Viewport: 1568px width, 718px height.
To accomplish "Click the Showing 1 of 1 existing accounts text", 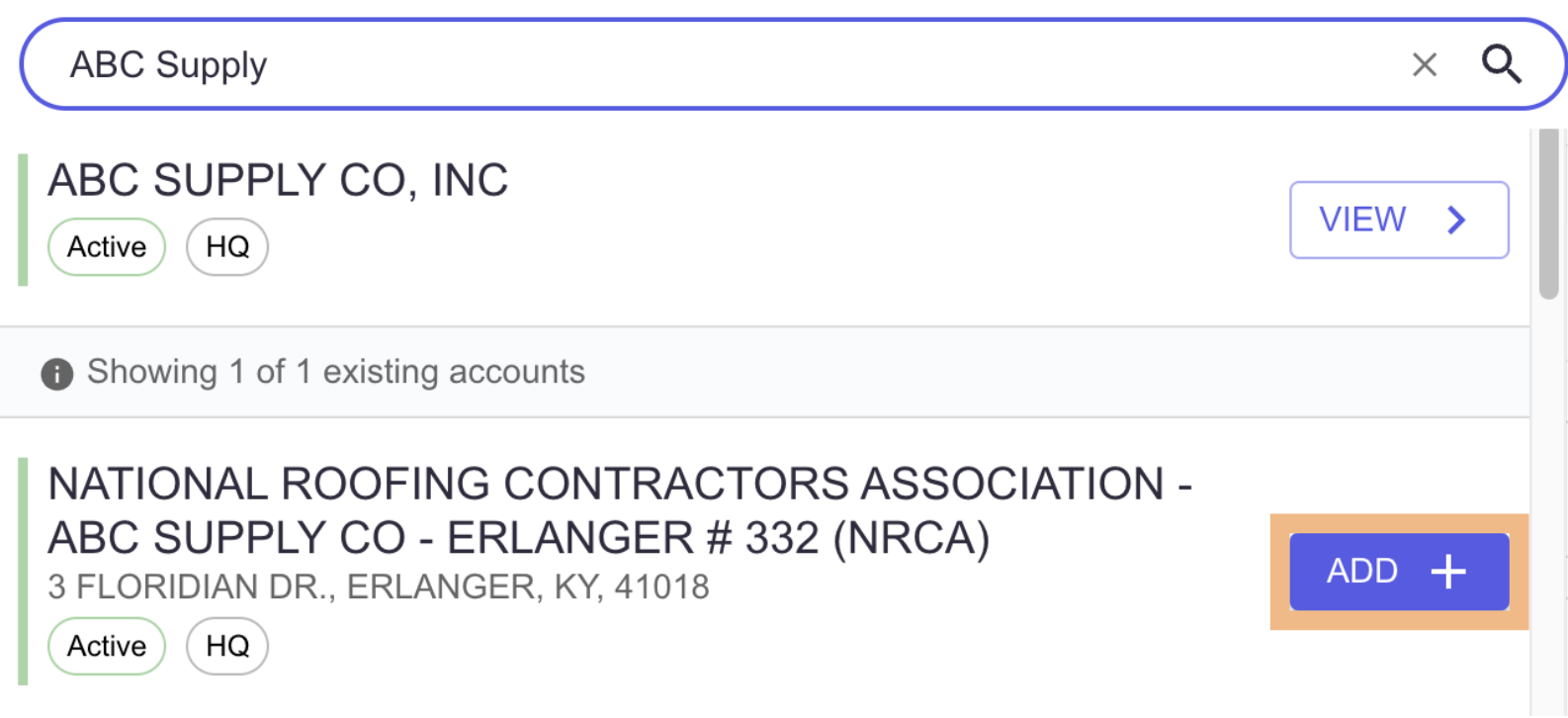I will pyautogui.click(x=336, y=372).
